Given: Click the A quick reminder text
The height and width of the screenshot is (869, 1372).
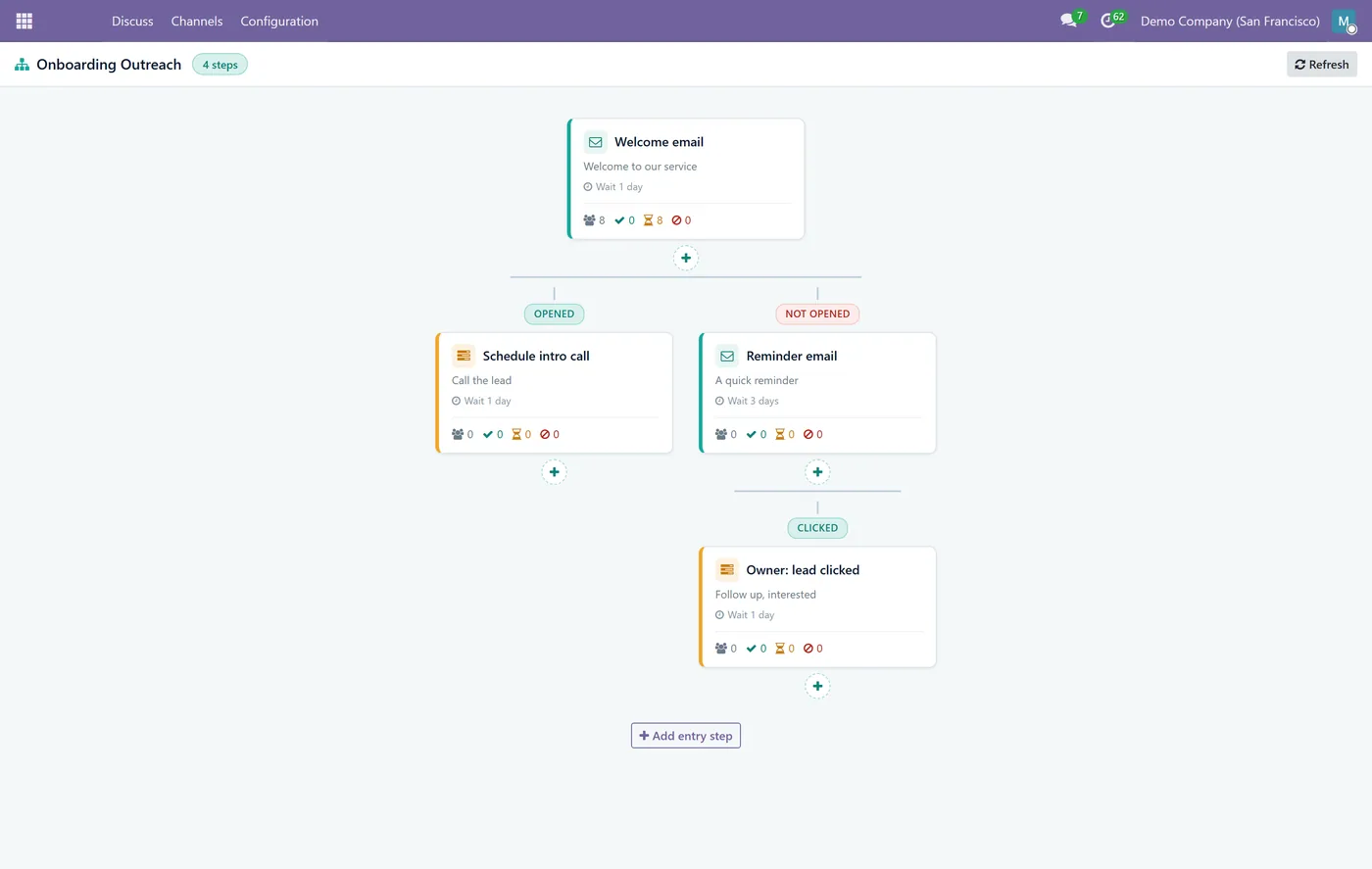Looking at the screenshot, I should (757, 380).
